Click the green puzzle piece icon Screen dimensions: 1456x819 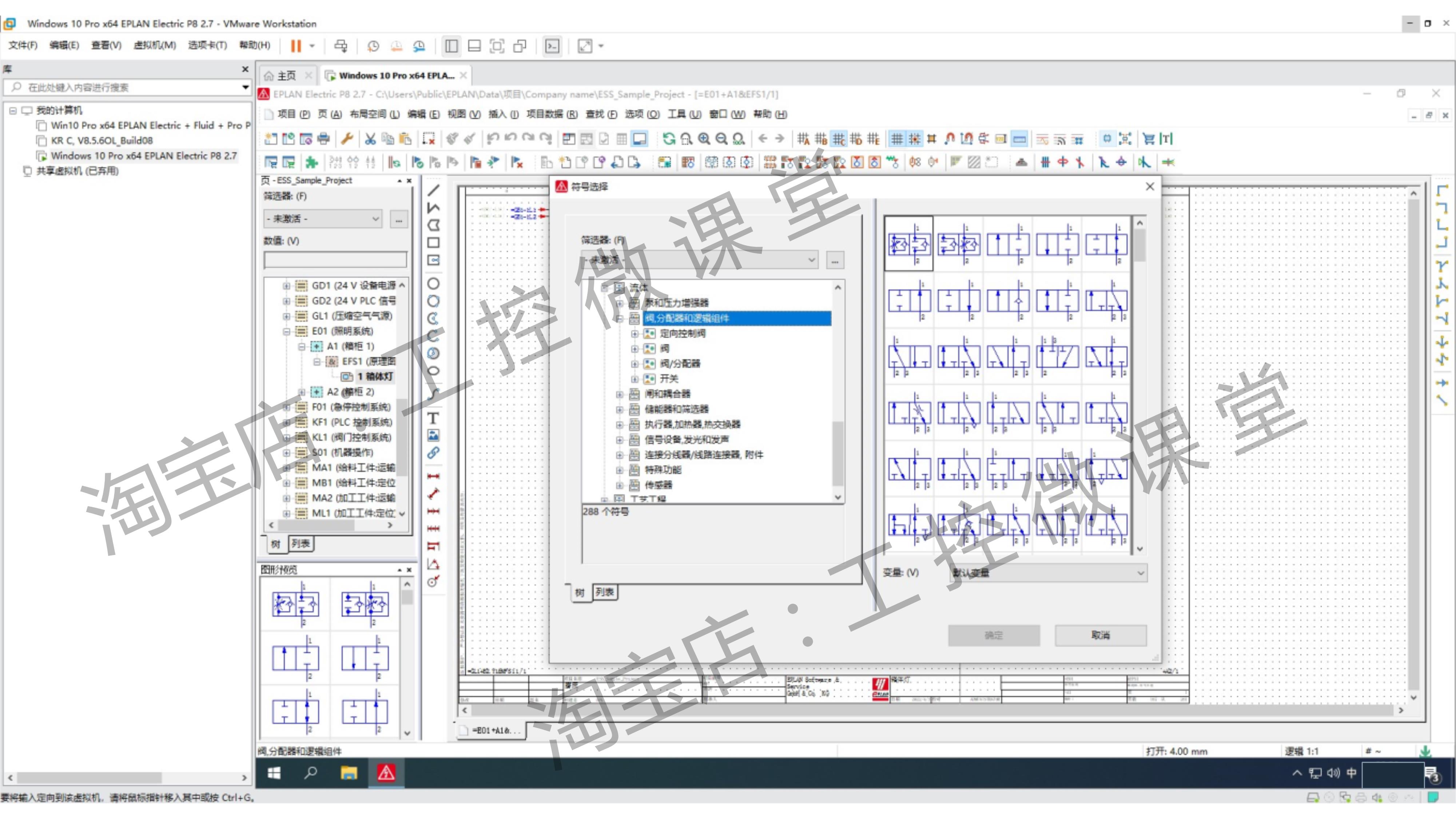[311, 162]
